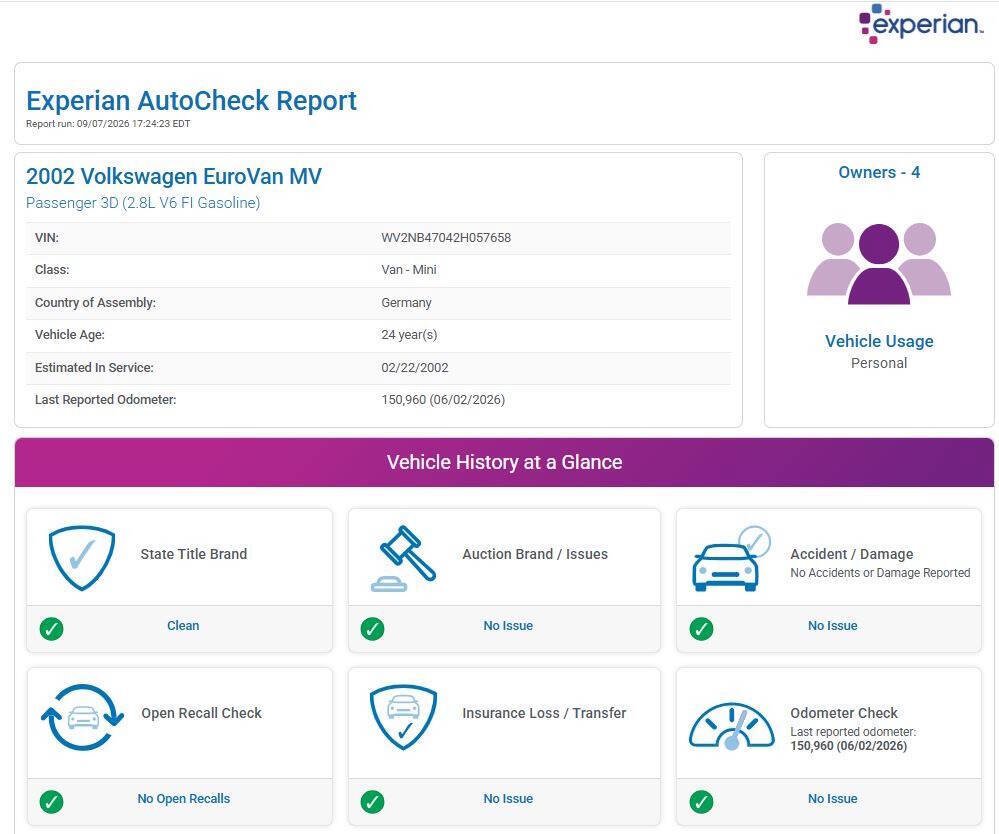Click green check beside Clean
The height and width of the screenshot is (834, 999).
[52, 628]
